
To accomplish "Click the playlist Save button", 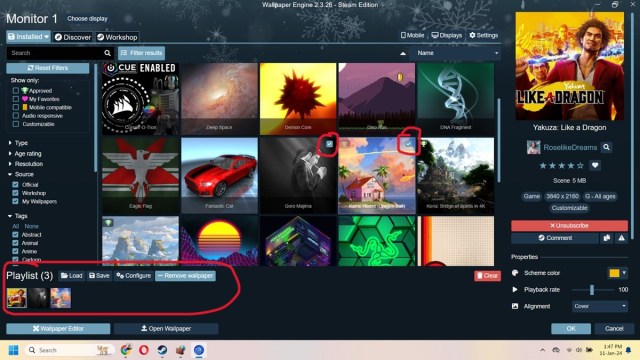I will pyautogui.click(x=99, y=276).
